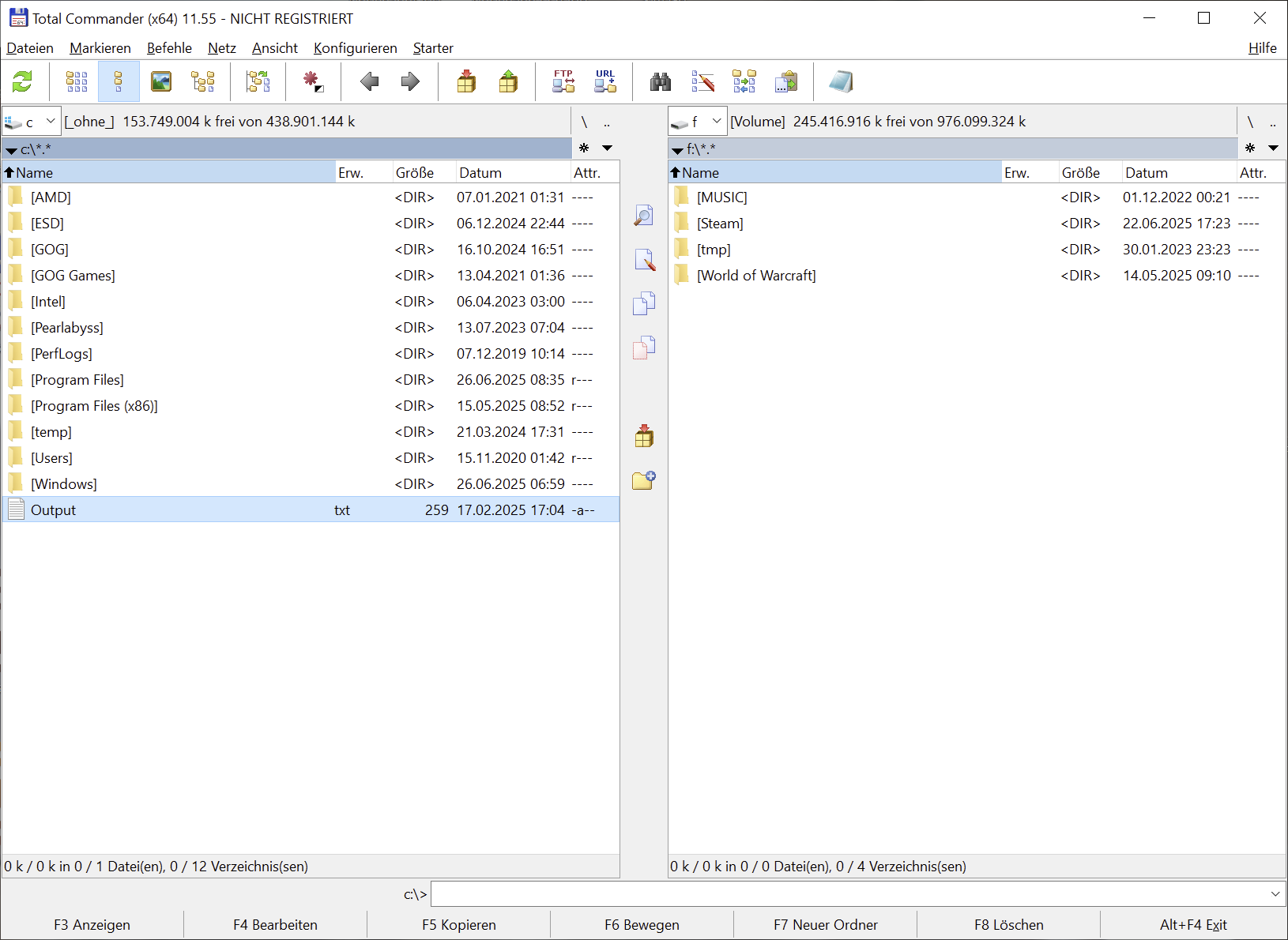The height and width of the screenshot is (940, 1288).
Task: Select the [GOG Games] folder
Action: pos(311,276)
